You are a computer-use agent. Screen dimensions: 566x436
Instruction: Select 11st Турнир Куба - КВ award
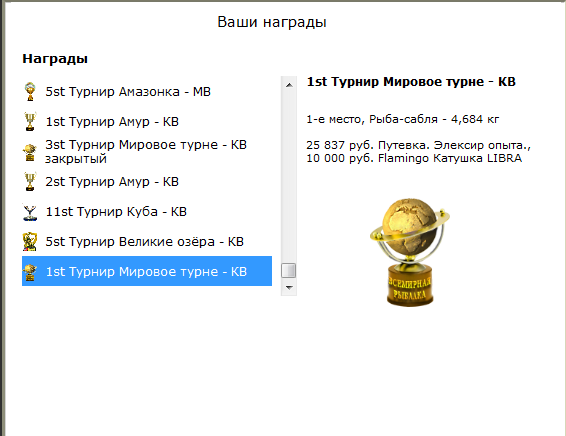click(x=147, y=212)
